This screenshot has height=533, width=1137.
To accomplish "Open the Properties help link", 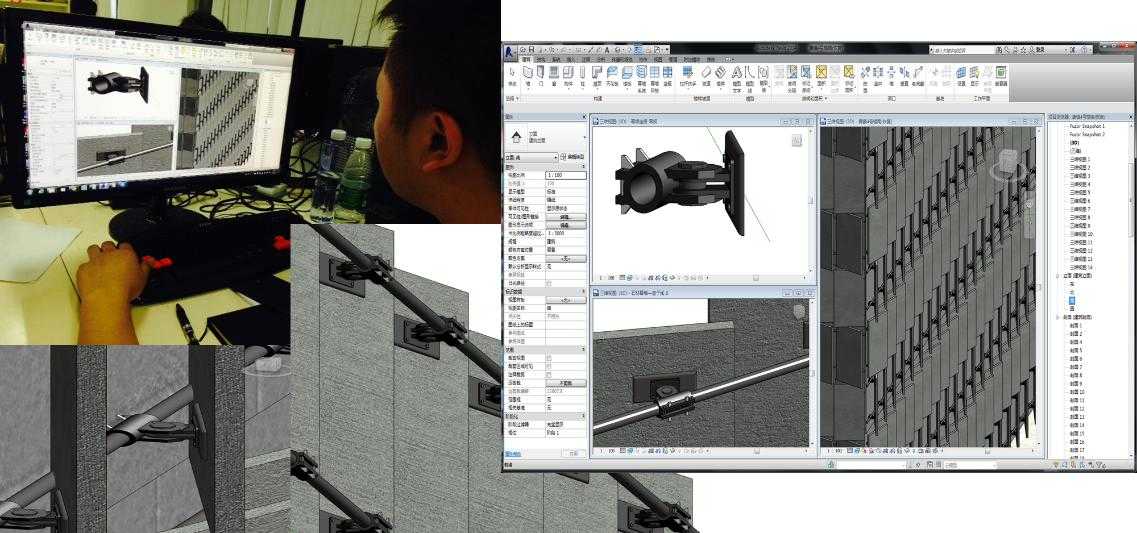I will (512, 453).
